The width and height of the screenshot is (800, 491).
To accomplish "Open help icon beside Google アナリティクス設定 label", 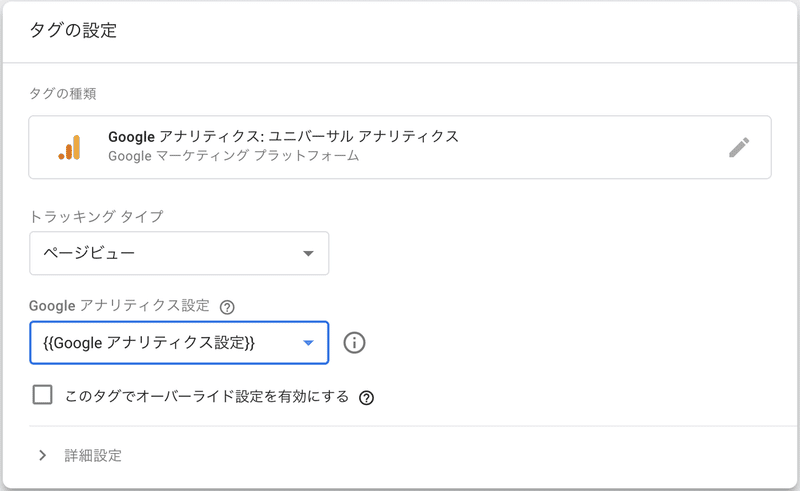I will [227, 307].
